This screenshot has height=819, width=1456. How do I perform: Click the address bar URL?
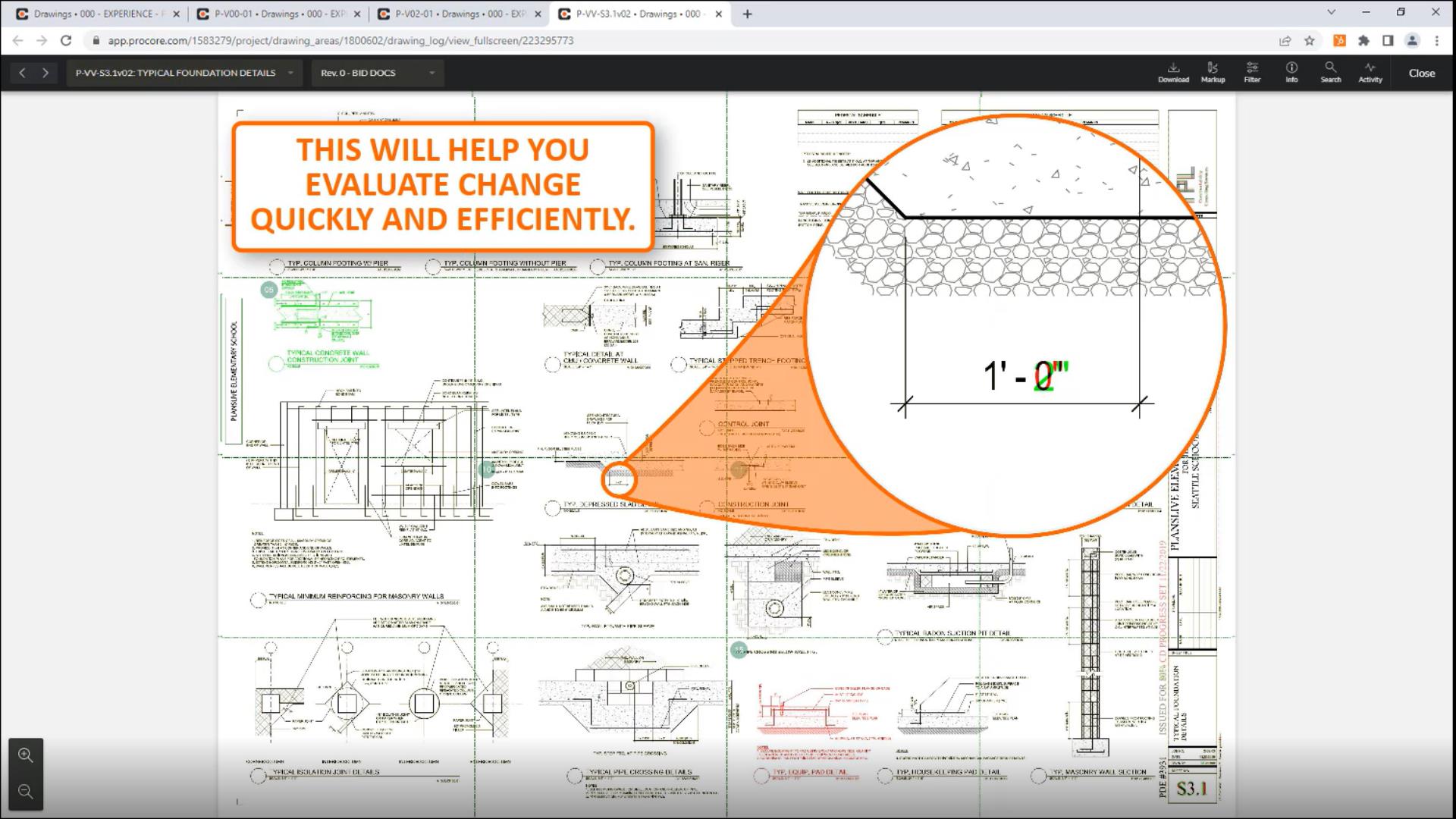click(341, 41)
